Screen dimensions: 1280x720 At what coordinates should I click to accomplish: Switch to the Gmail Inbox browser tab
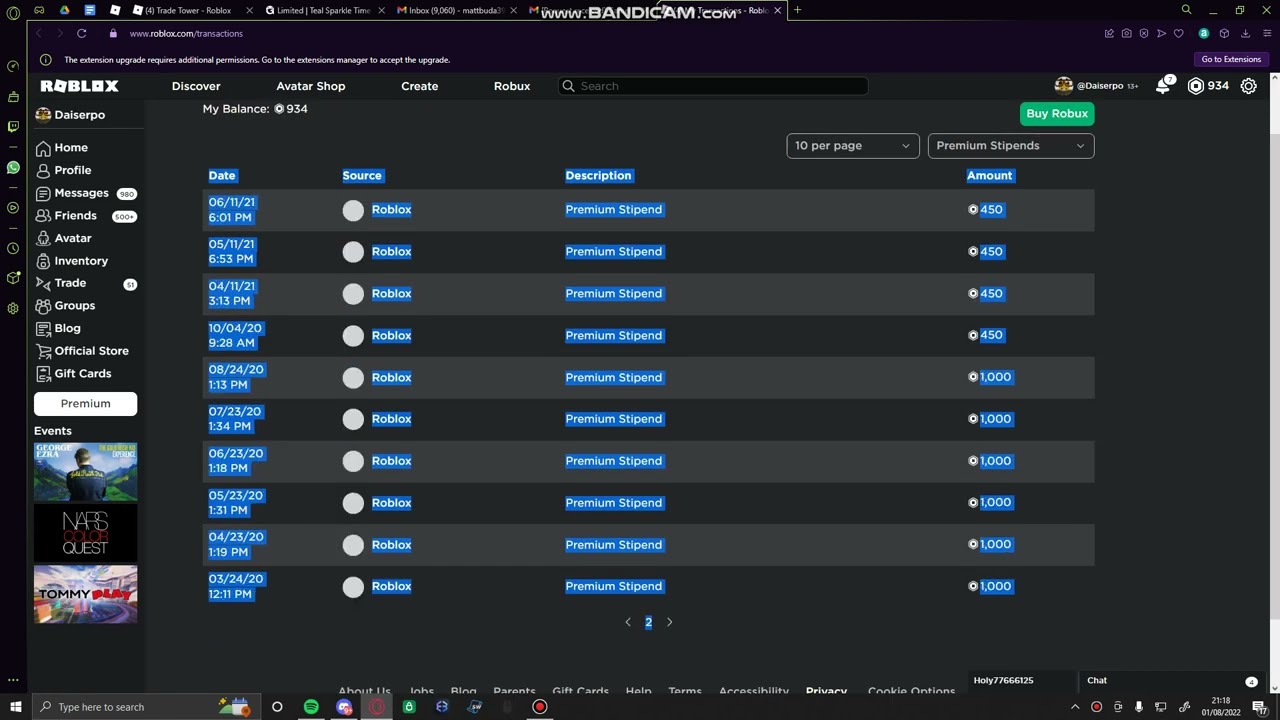[x=452, y=10]
